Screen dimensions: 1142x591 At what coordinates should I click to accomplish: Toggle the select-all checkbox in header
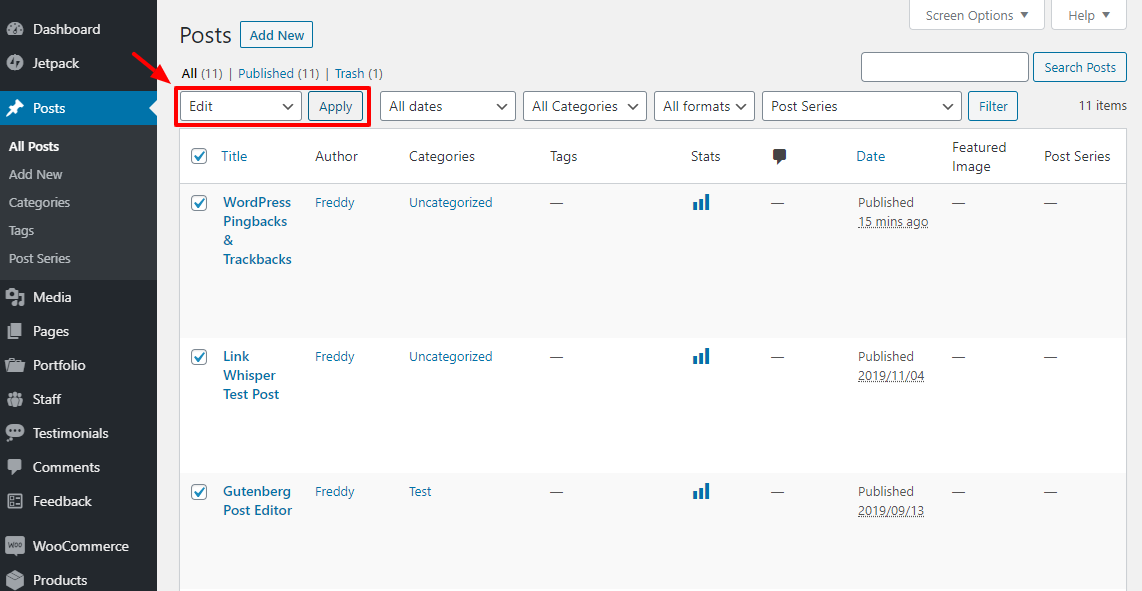click(x=199, y=156)
